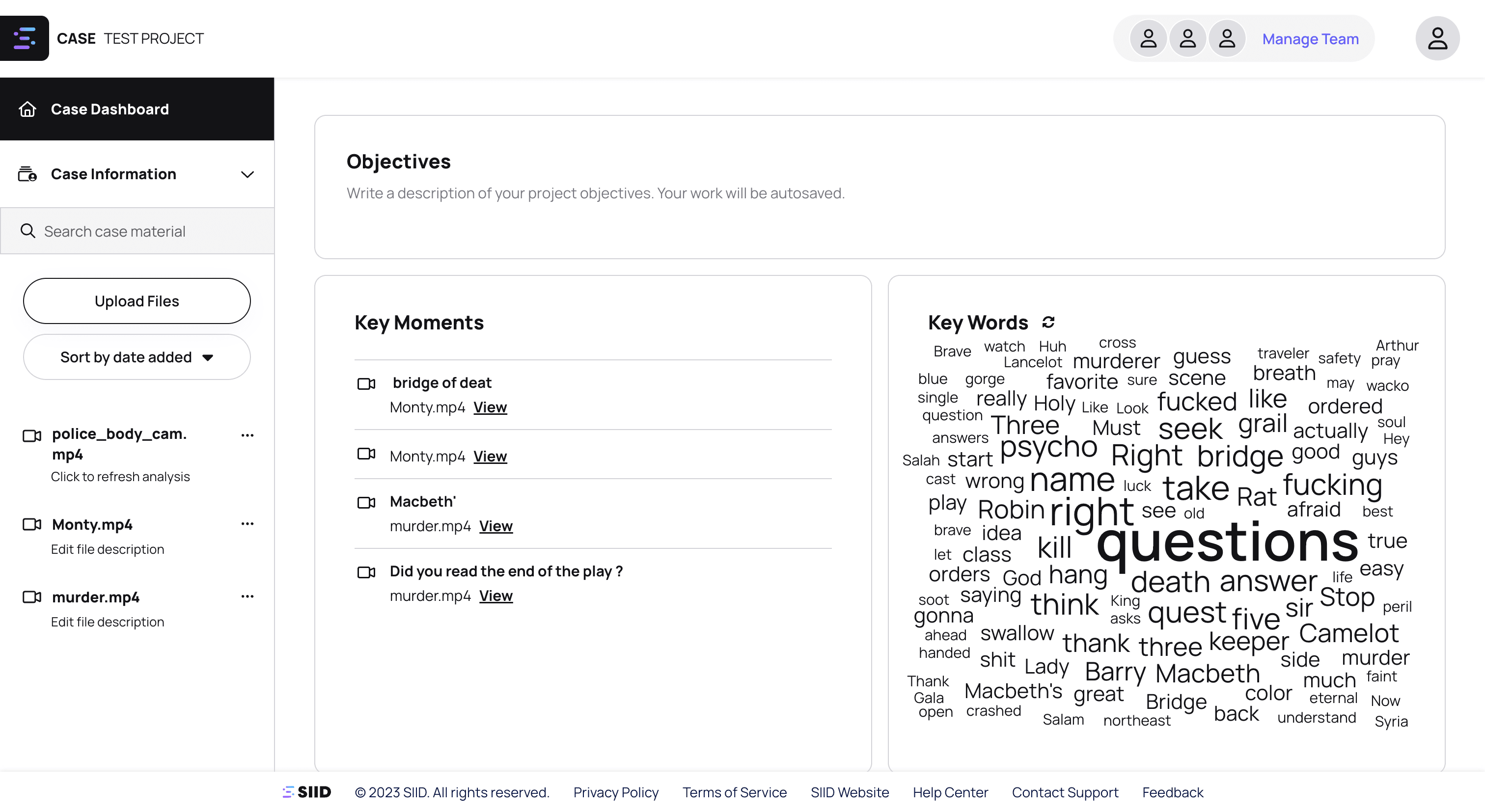
Task: Open the Sort by date added dropdown
Action: click(x=137, y=357)
